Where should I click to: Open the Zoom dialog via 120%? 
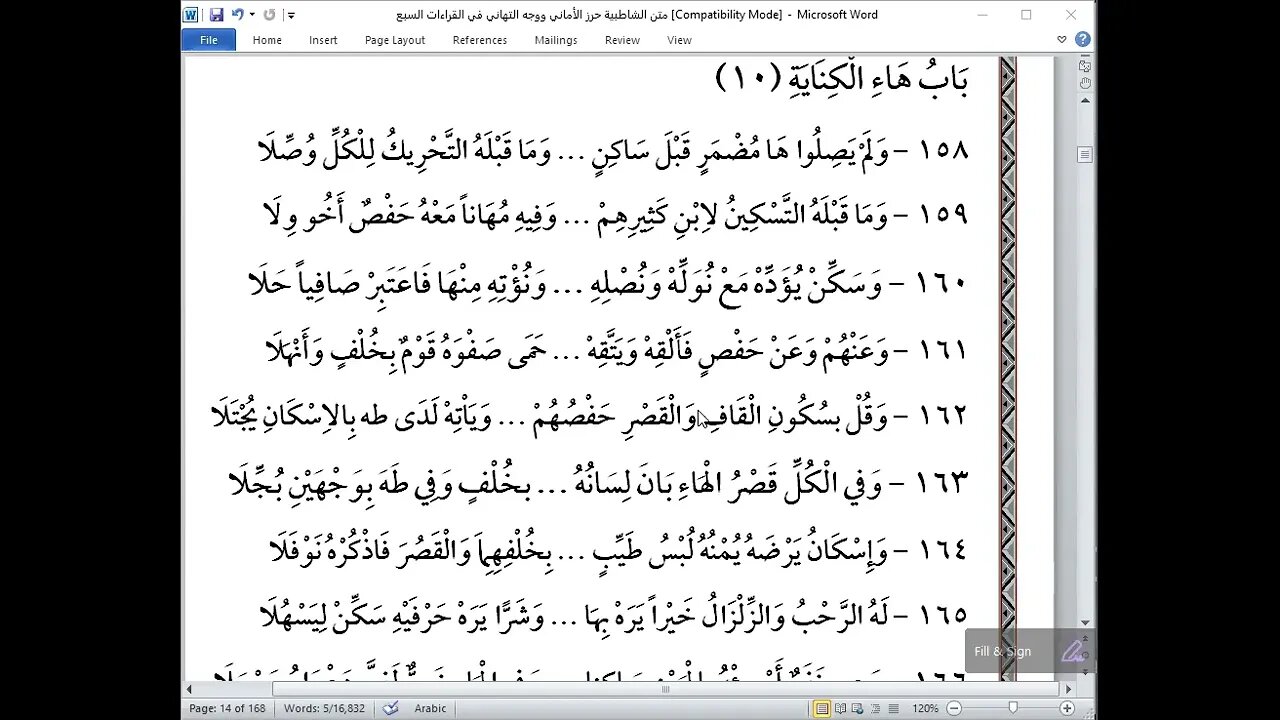[x=925, y=708]
